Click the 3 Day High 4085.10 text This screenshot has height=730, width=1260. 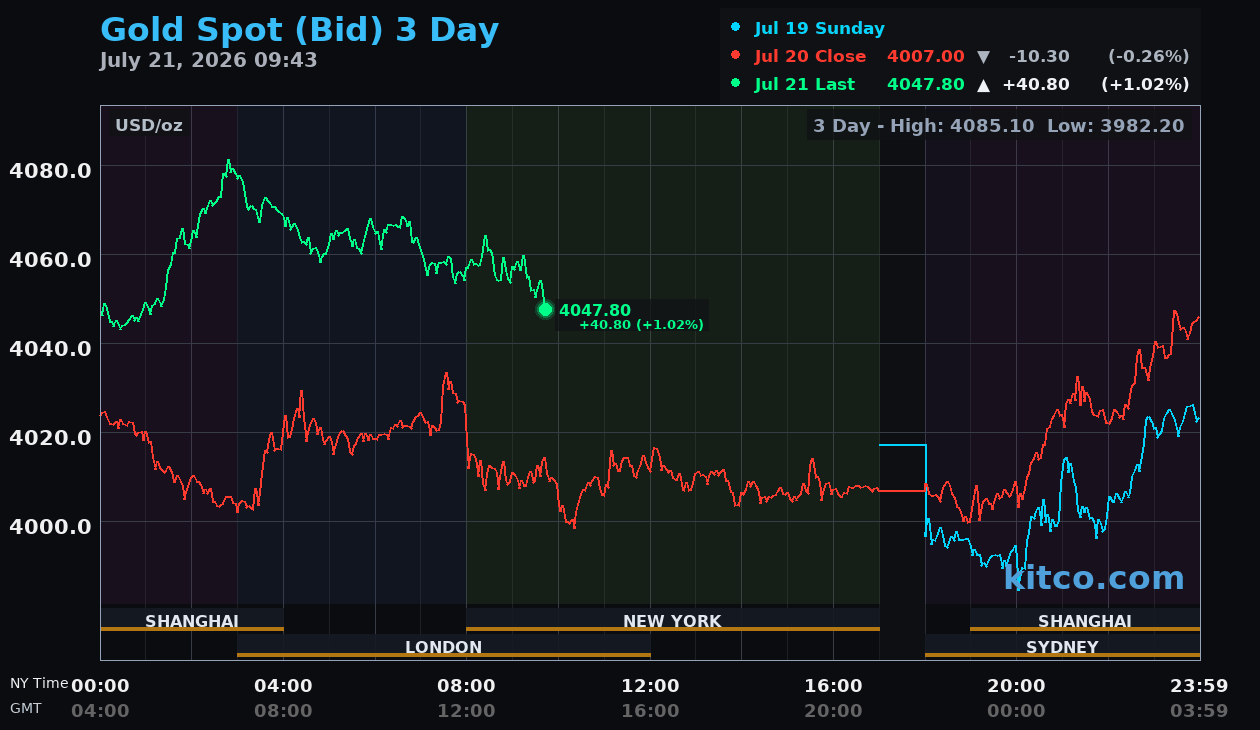tap(923, 125)
